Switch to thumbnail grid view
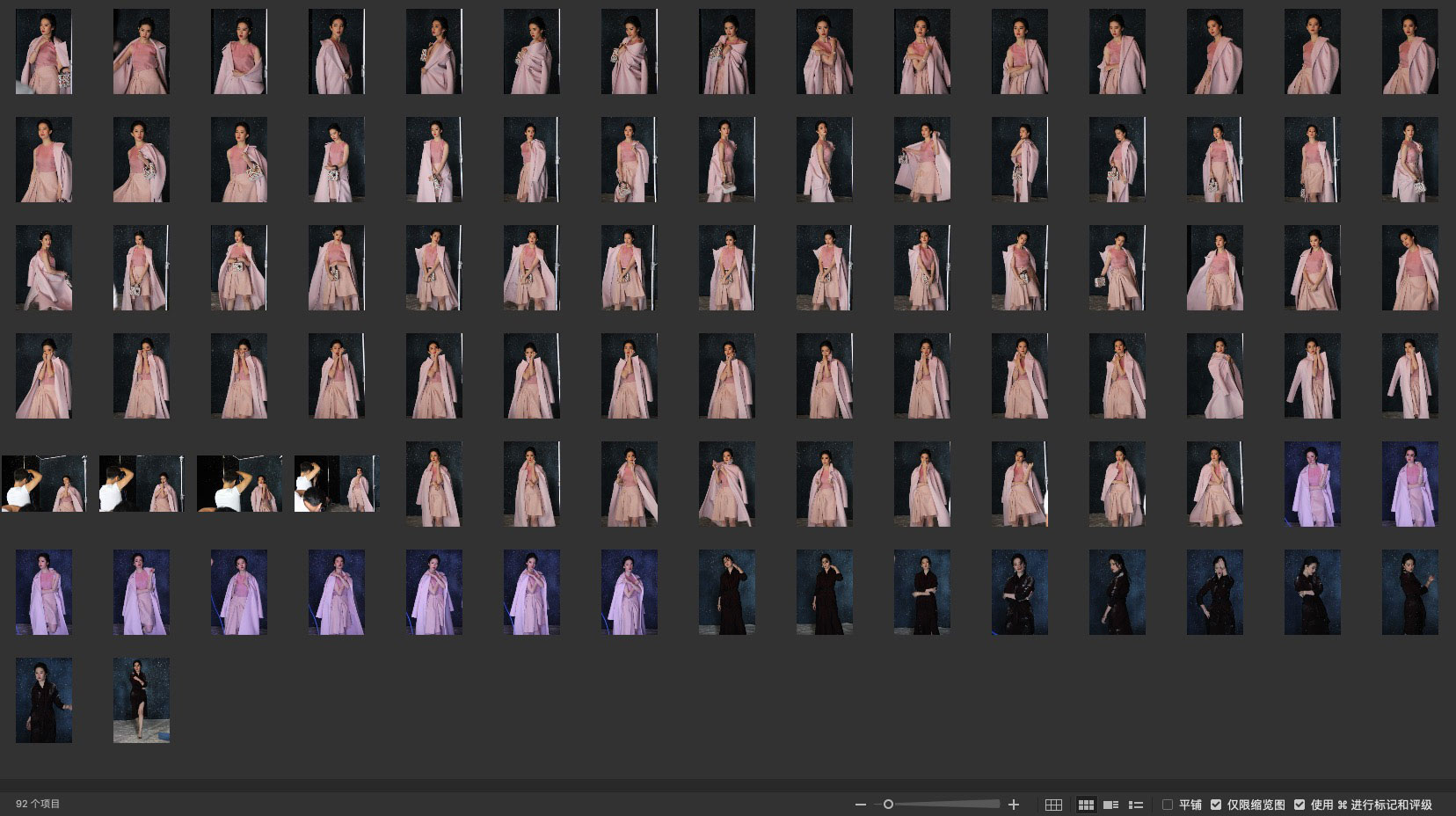This screenshot has width=1456, height=816. [x=1086, y=805]
